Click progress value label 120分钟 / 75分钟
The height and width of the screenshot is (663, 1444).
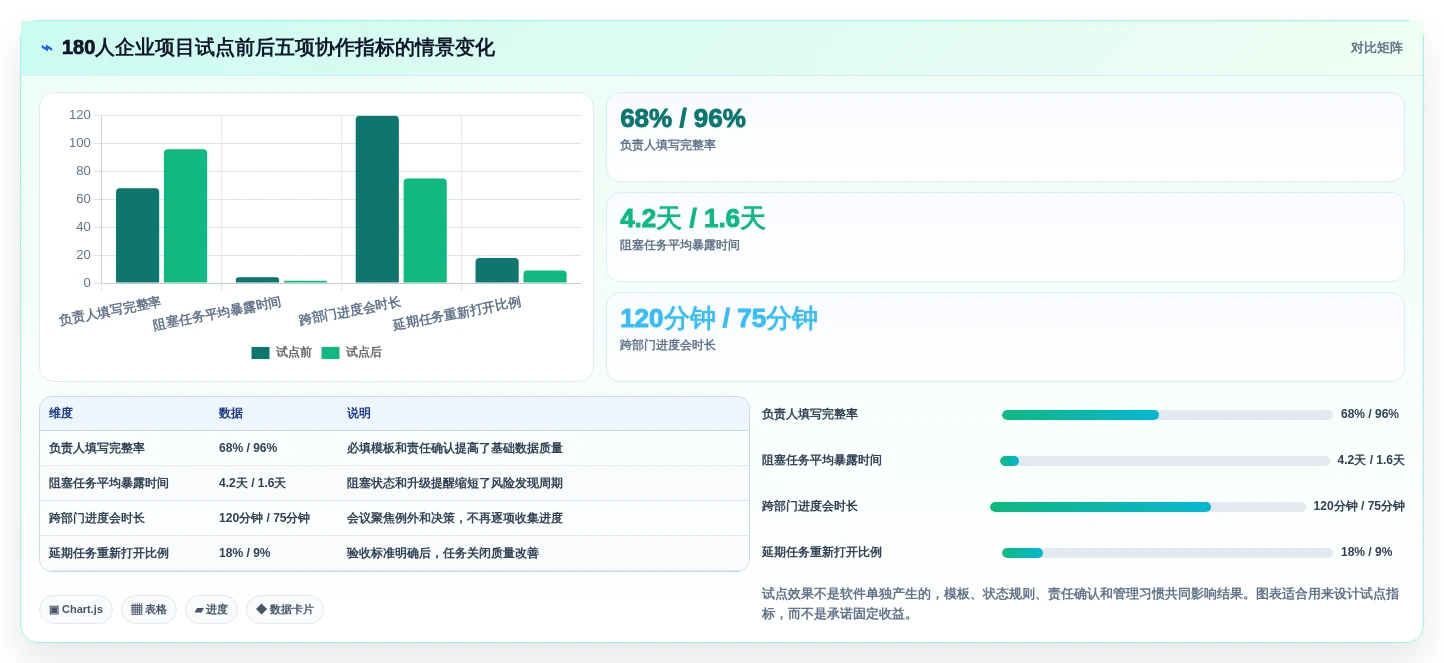coord(1359,506)
